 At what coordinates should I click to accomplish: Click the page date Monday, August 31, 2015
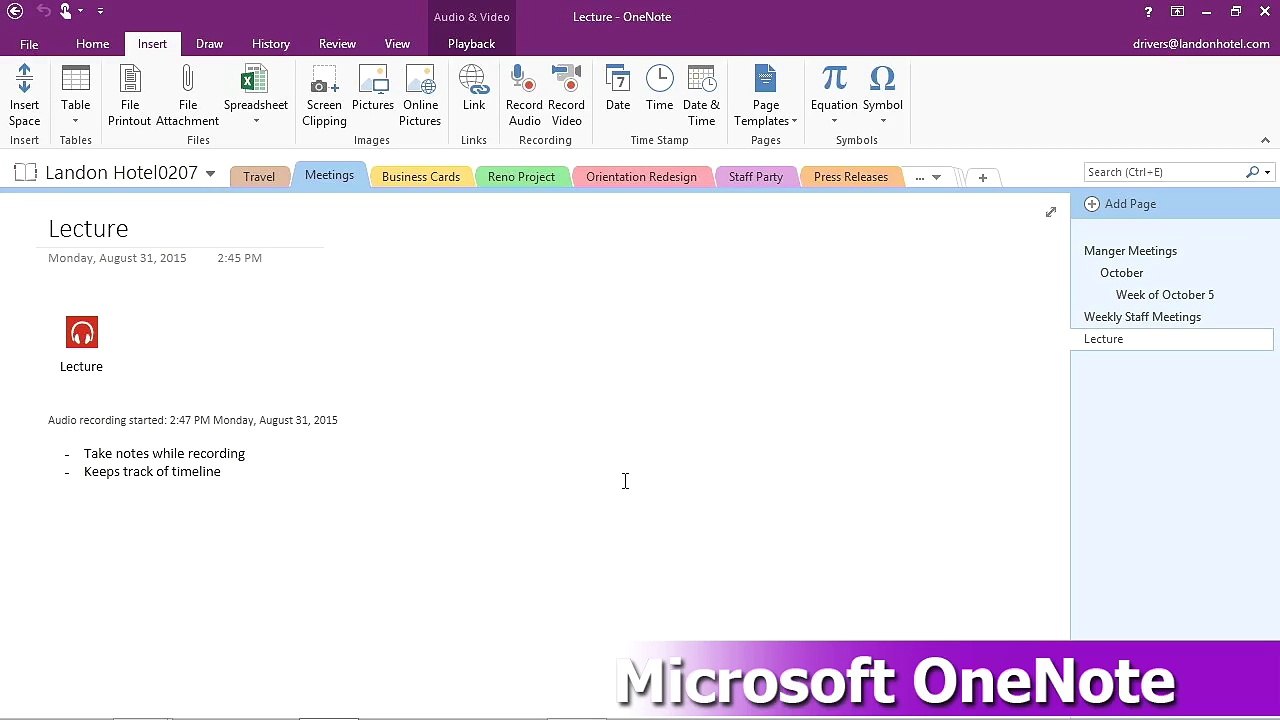tap(117, 258)
